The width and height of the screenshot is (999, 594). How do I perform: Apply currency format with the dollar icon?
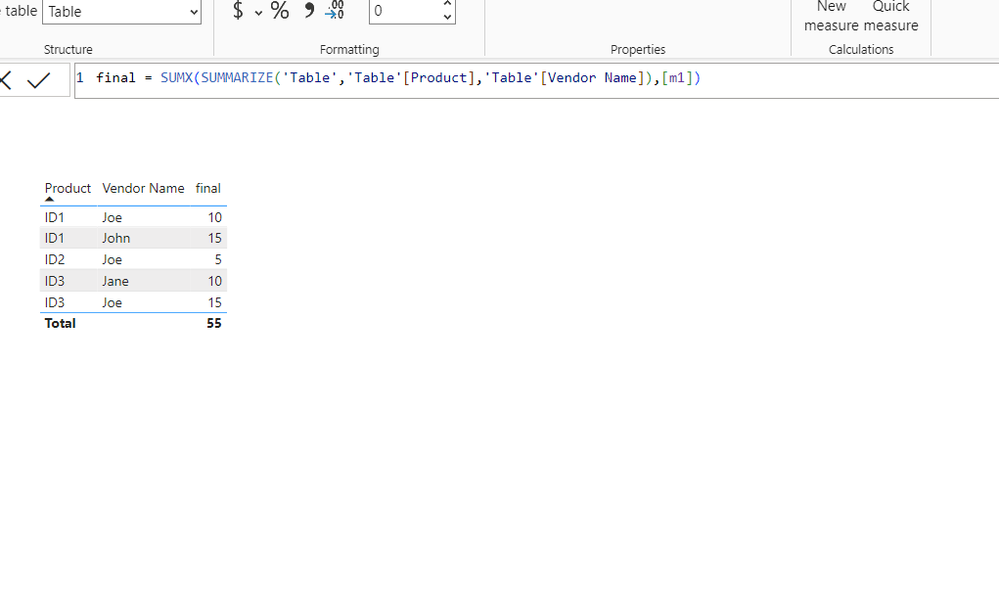(238, 10)
